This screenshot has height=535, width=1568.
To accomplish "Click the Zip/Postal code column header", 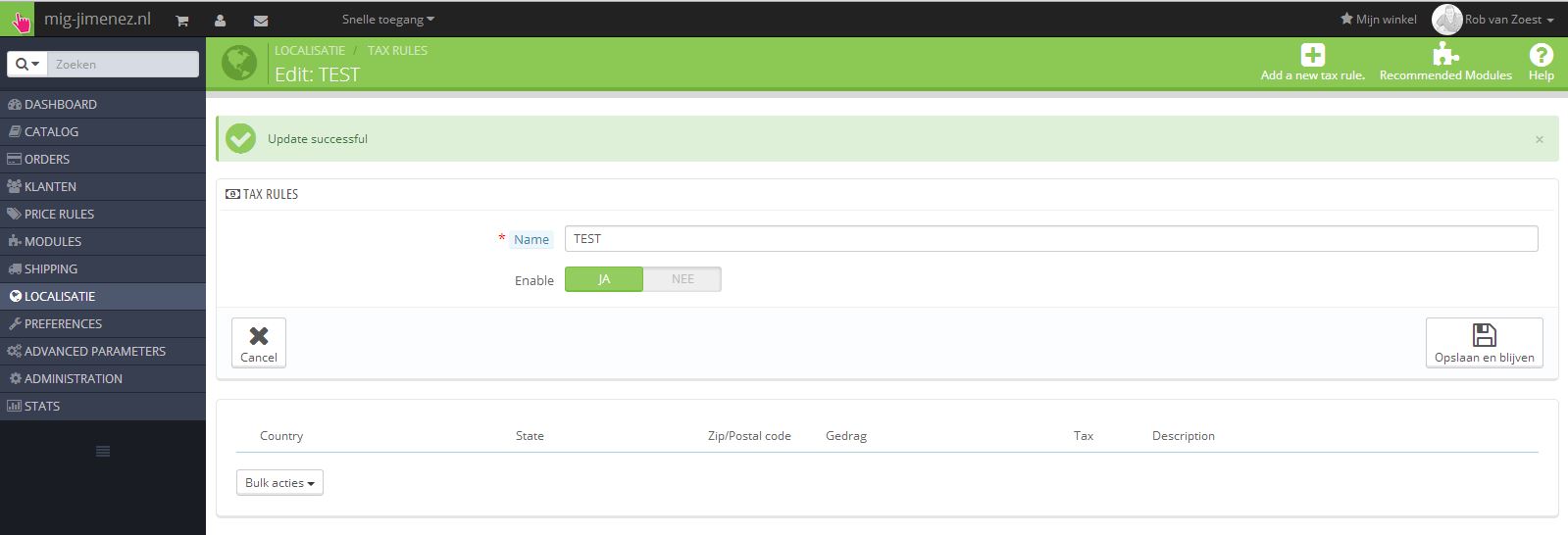I will 749,436.
